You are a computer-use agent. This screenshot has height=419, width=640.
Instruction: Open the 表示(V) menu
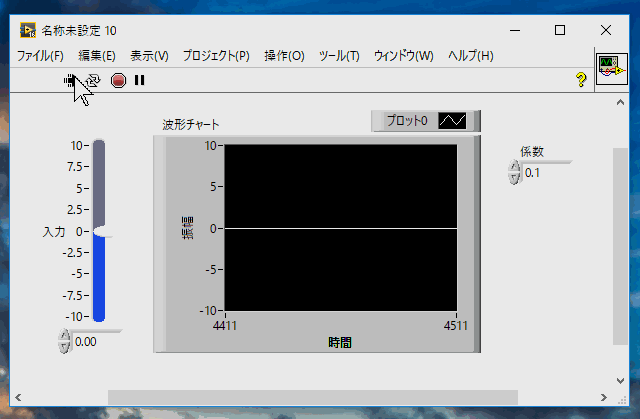click(x=149, y=55)
